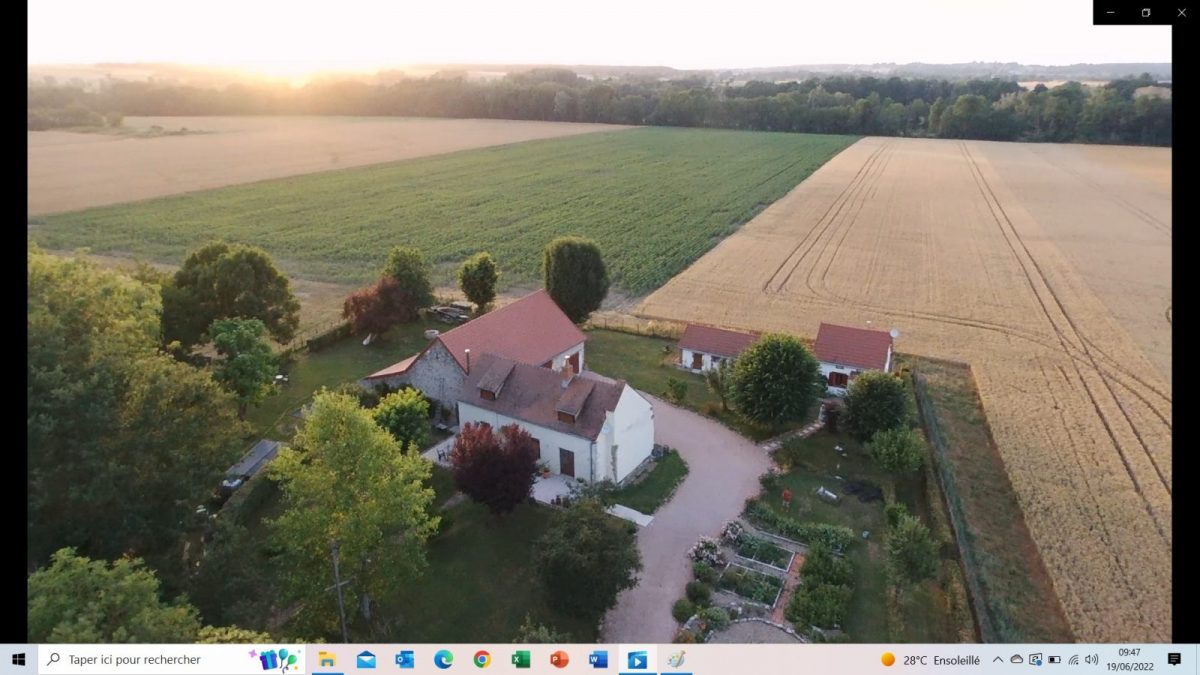Open Outlook from the taskbar
Image resolution: width=1200 pixels, height=675 pixels.
tap(405, 659)
